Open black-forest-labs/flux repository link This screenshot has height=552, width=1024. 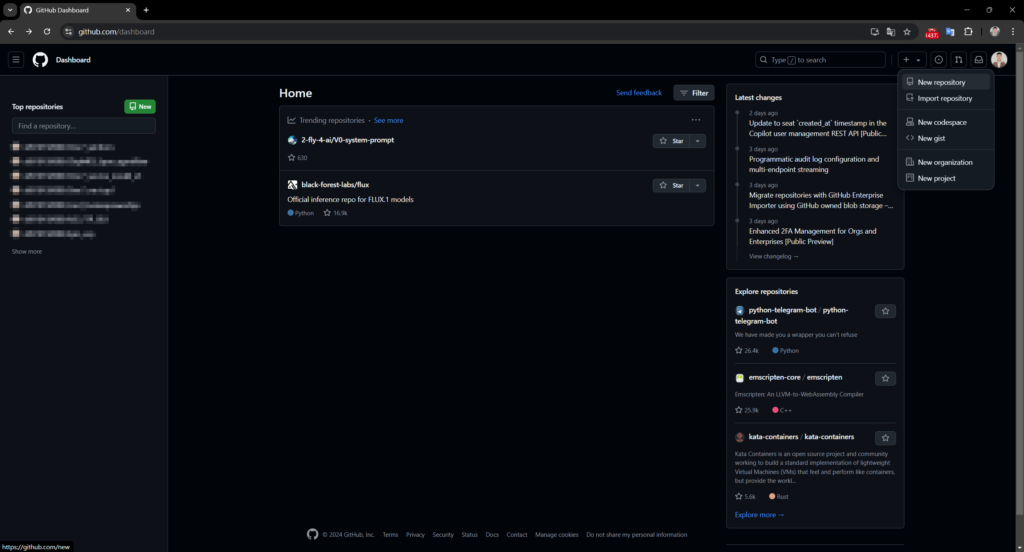pos(335,185)
